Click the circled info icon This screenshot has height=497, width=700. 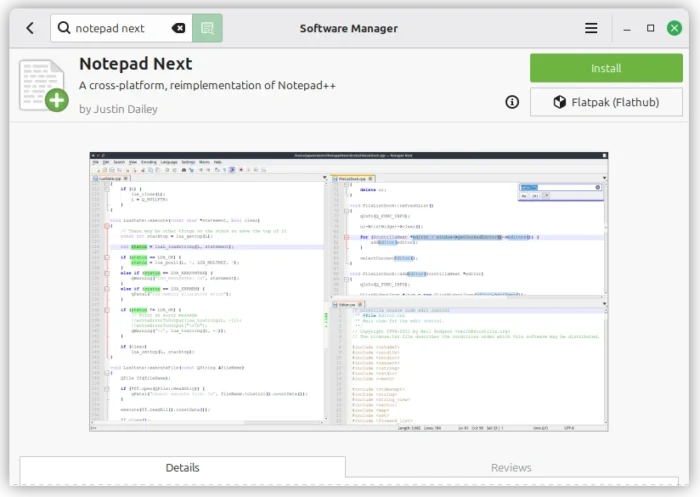click(x=512, y=102)
